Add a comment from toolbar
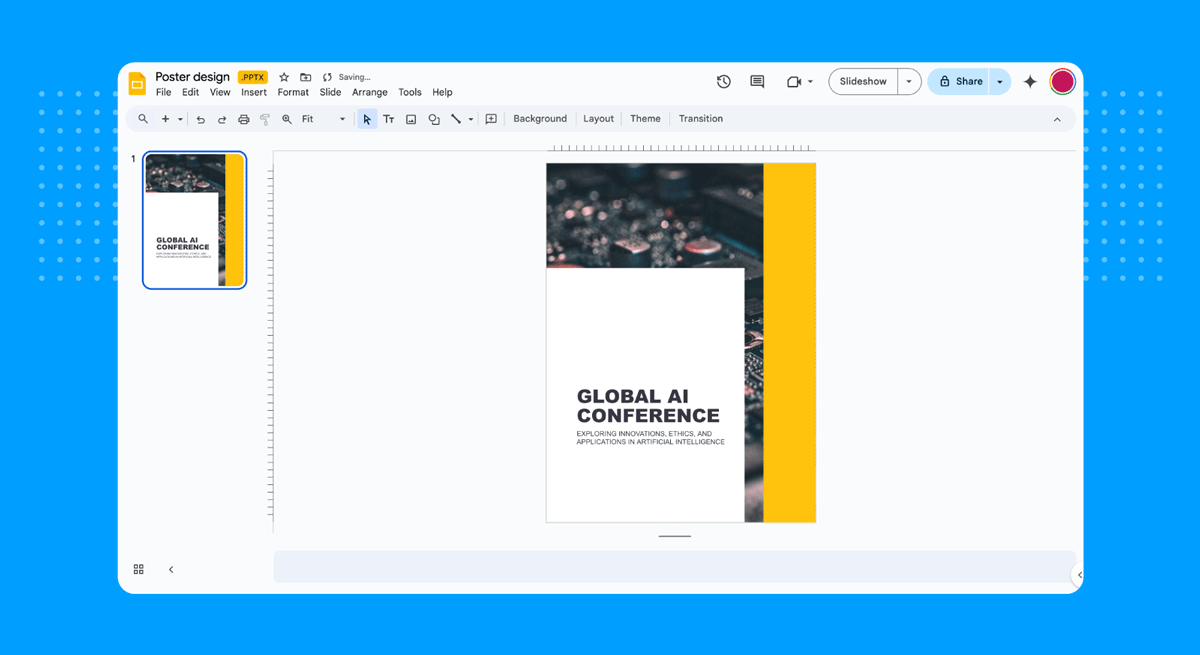Screen dimensions: 1200x655 (x=491, y=119)
